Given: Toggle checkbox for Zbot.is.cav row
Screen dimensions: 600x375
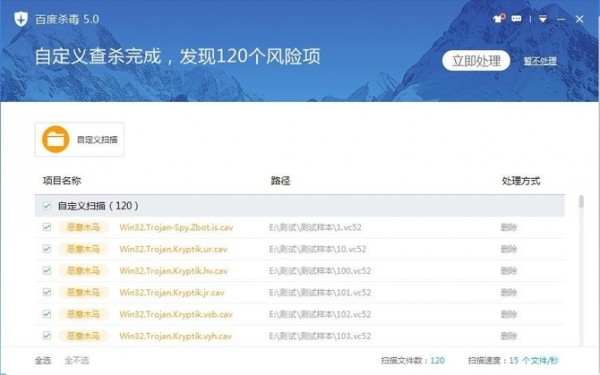Looking at the screenshot, I should point(47,227).
